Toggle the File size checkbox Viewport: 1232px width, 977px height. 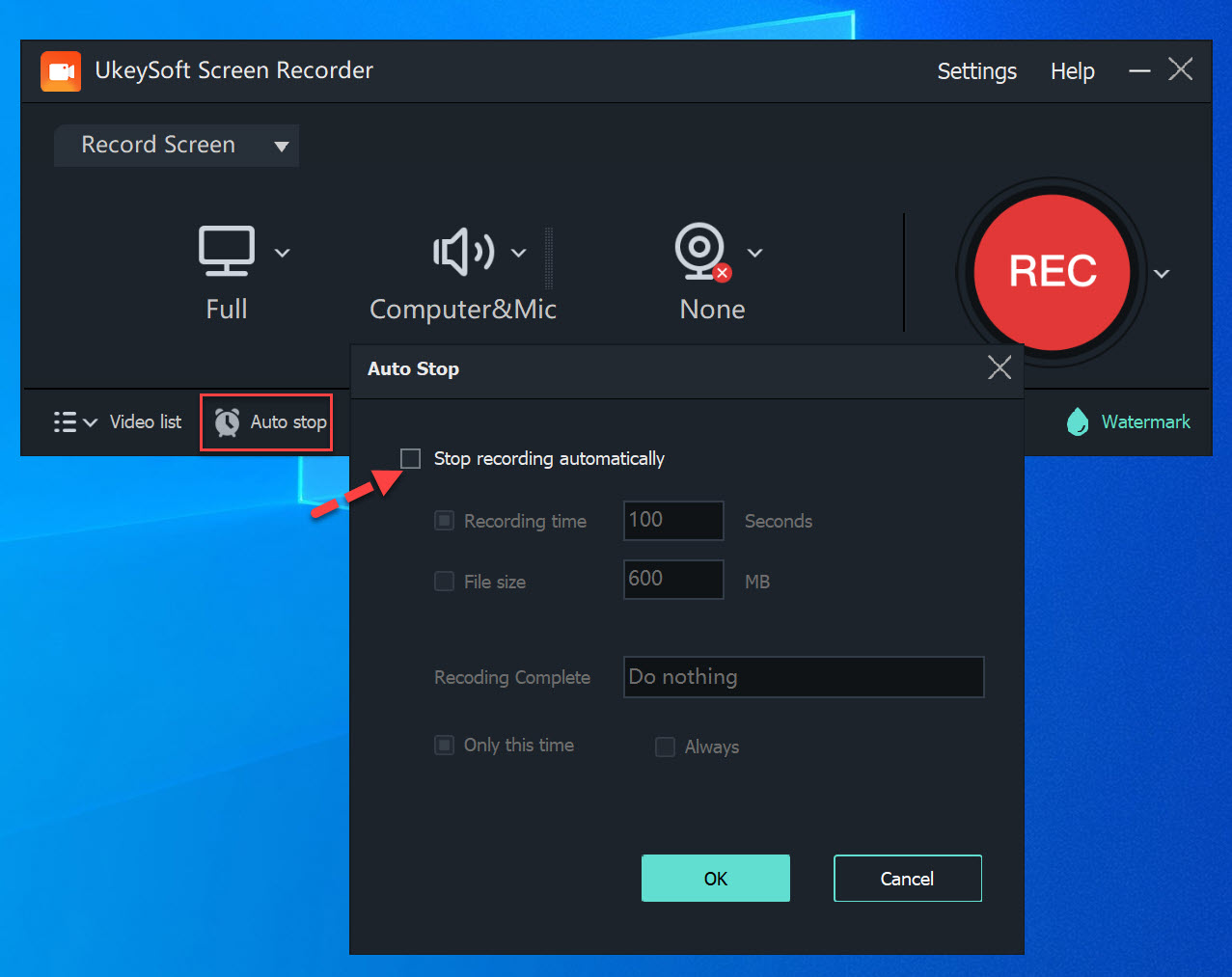pos(444,581)
